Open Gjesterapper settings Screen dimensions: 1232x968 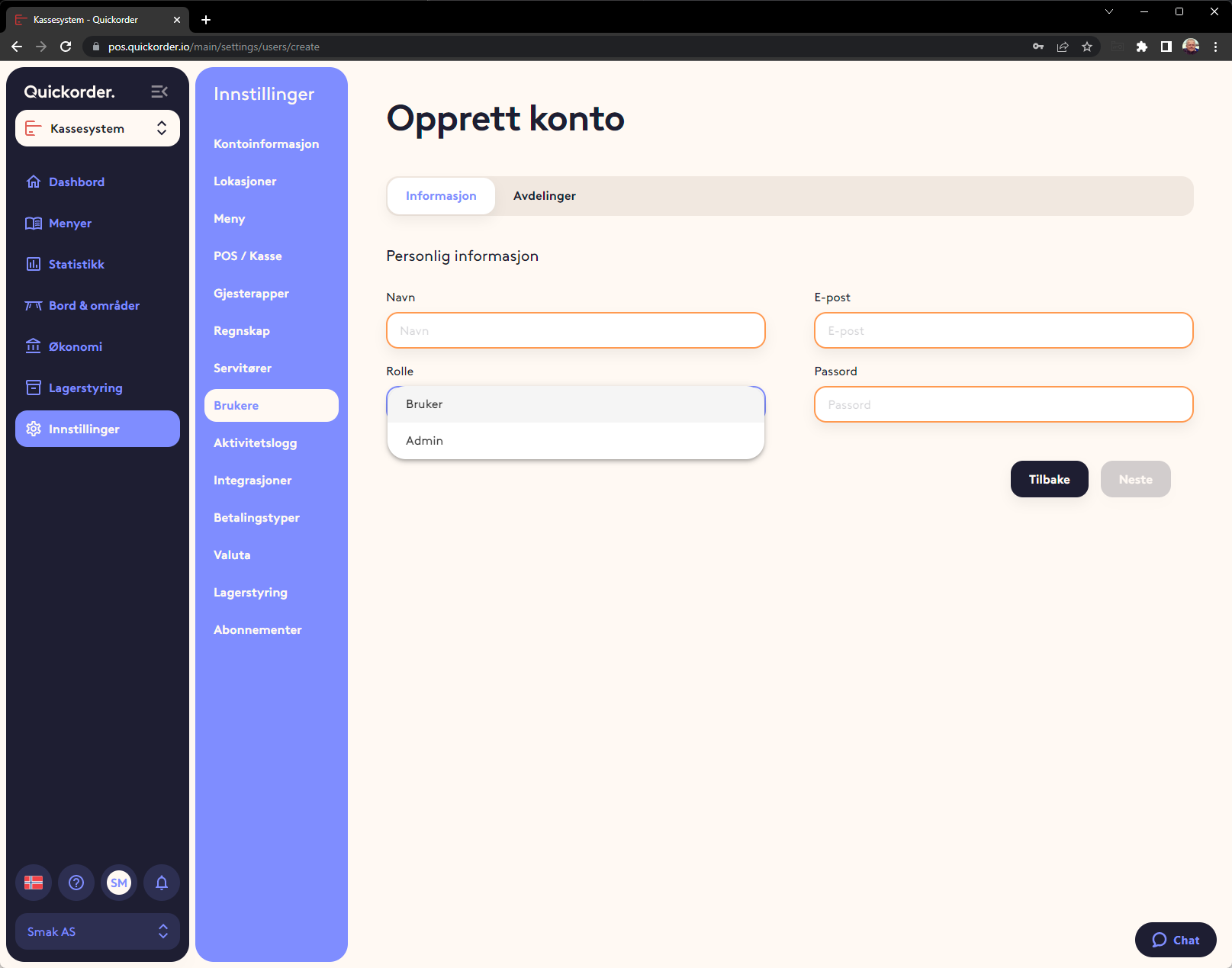click(x=251, y=293)
